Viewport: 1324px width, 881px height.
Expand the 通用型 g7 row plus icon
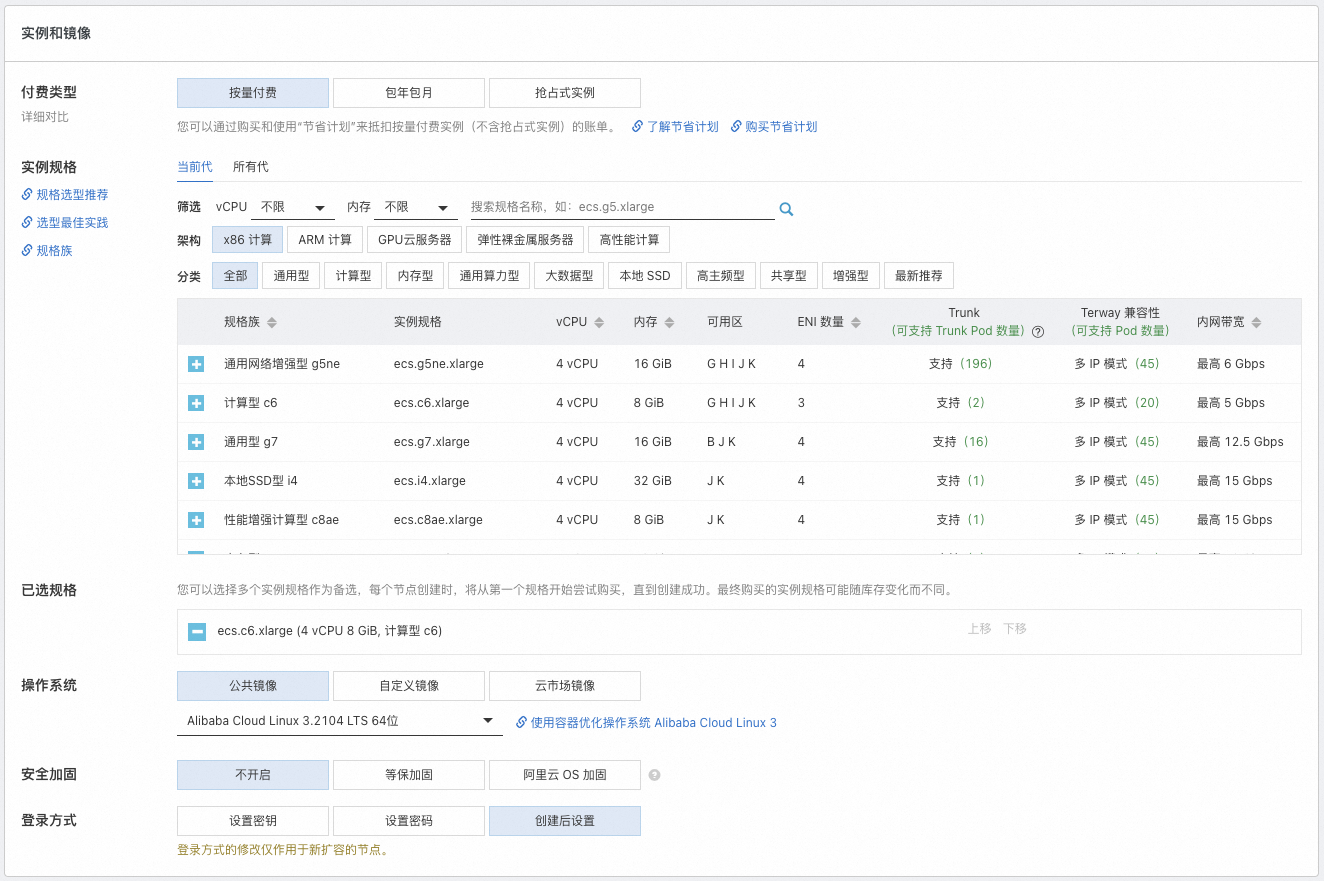pos(196,442)
